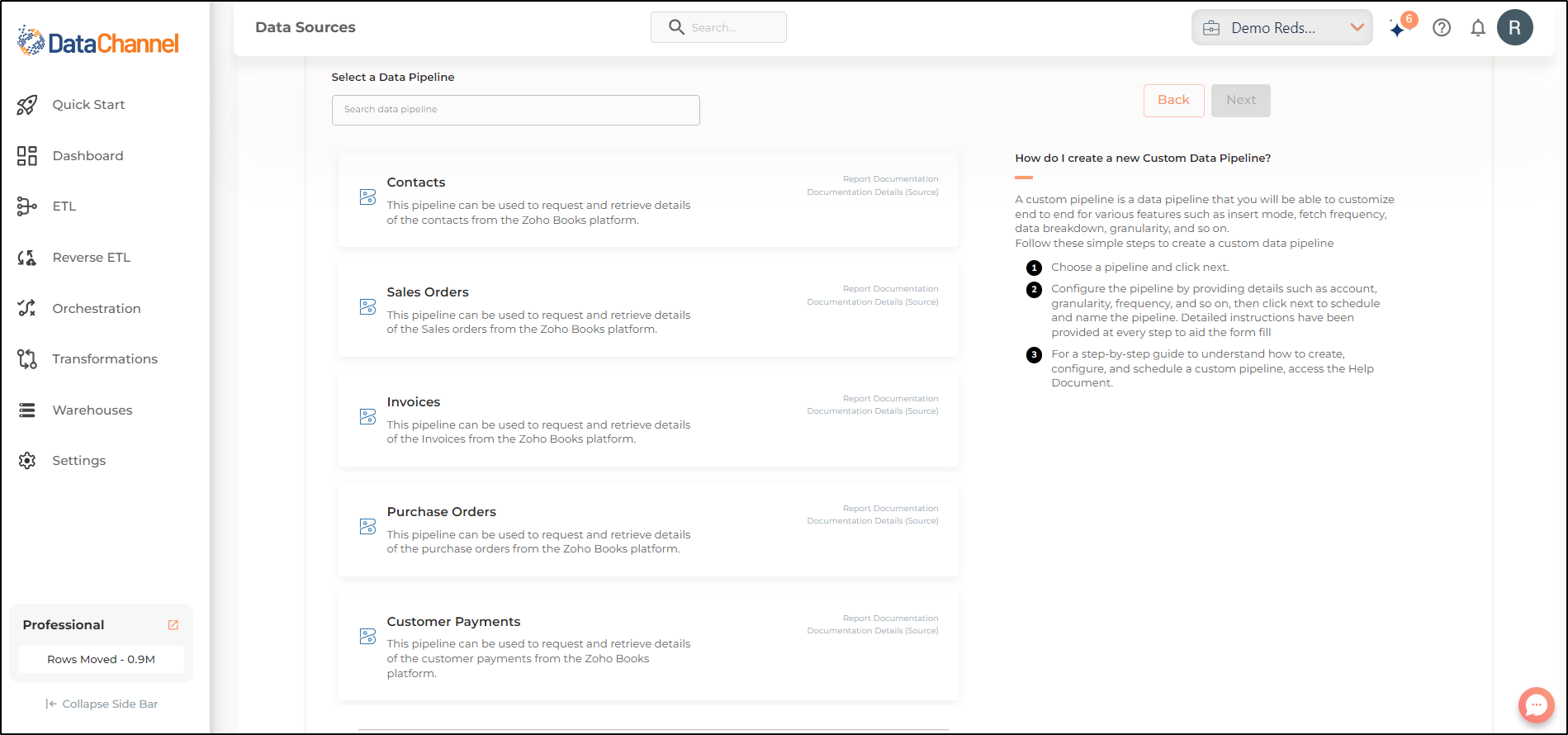Open the Orchestration icon

tap(27, 308)
